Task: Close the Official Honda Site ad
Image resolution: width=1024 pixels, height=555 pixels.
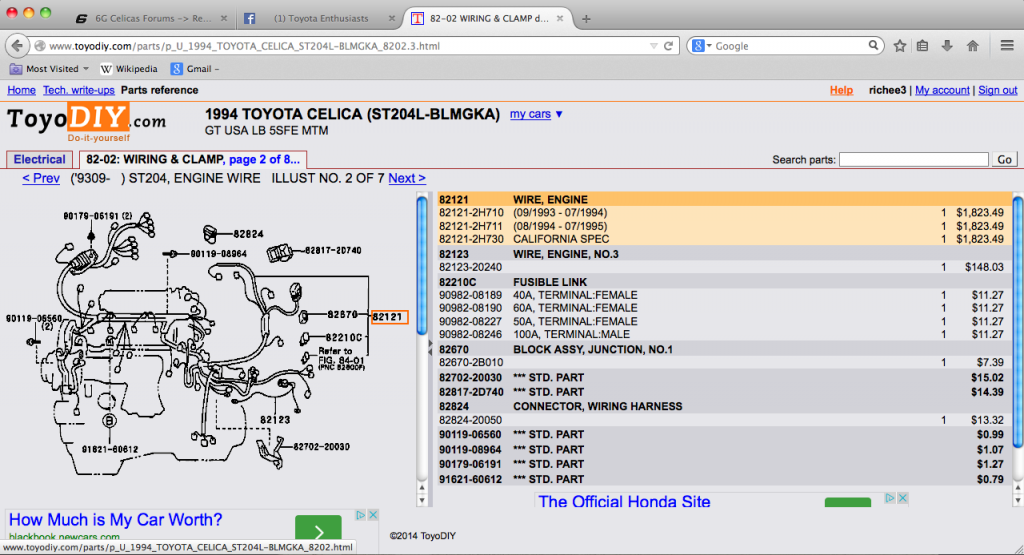Action: 903,498
